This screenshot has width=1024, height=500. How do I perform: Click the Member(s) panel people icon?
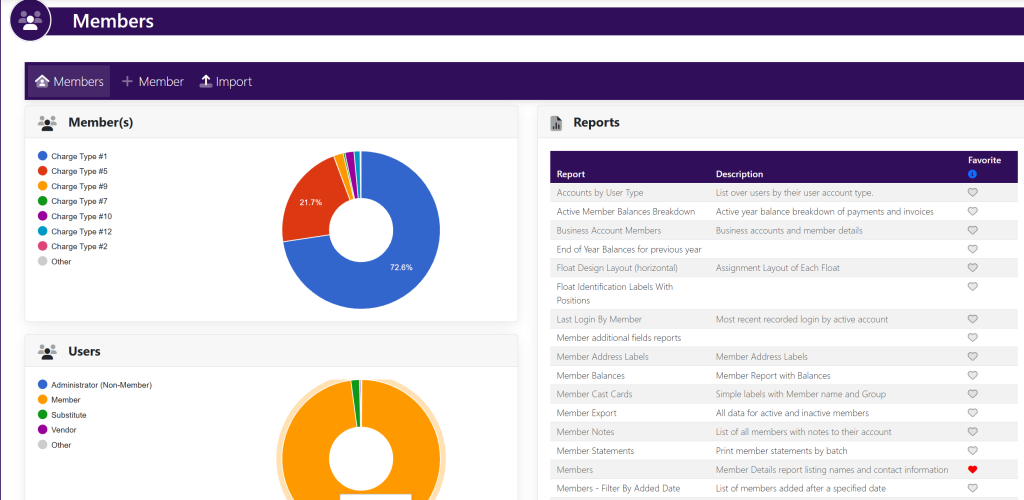tap(46, 123)
